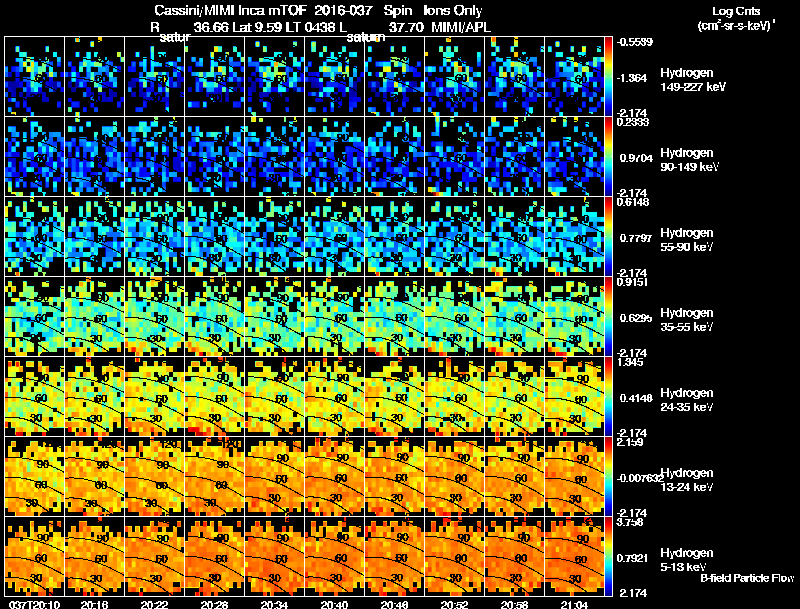800x609 pixels.
Task: Open the 90-149 keV panel at 20:34
Action: click(274, 157)
